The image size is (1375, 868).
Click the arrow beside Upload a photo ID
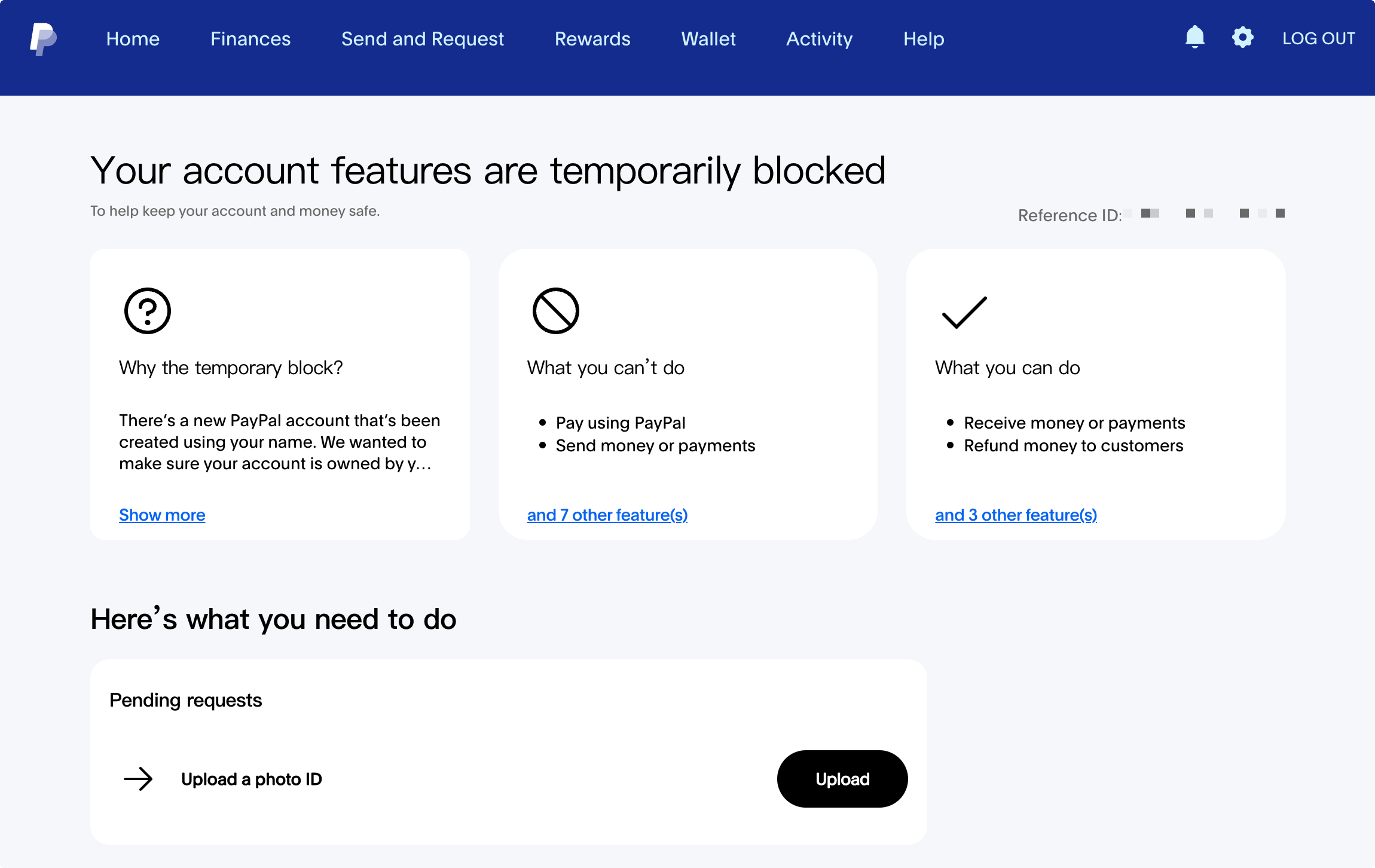tap(138, 779)
